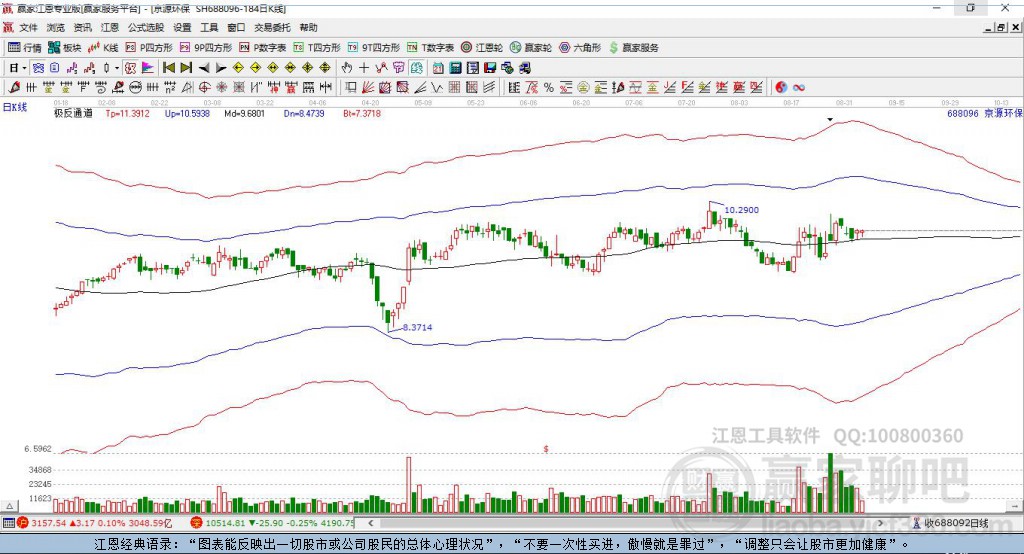Click the red-blue yin-yang icon
This screenshot has height=554, width=1024.
(x=781, y=87)
